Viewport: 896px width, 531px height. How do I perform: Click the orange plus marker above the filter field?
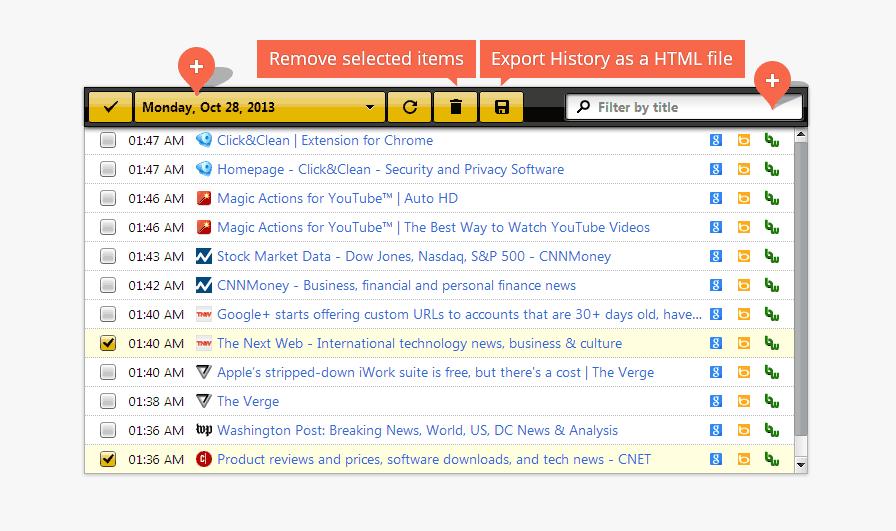[772, 80]
